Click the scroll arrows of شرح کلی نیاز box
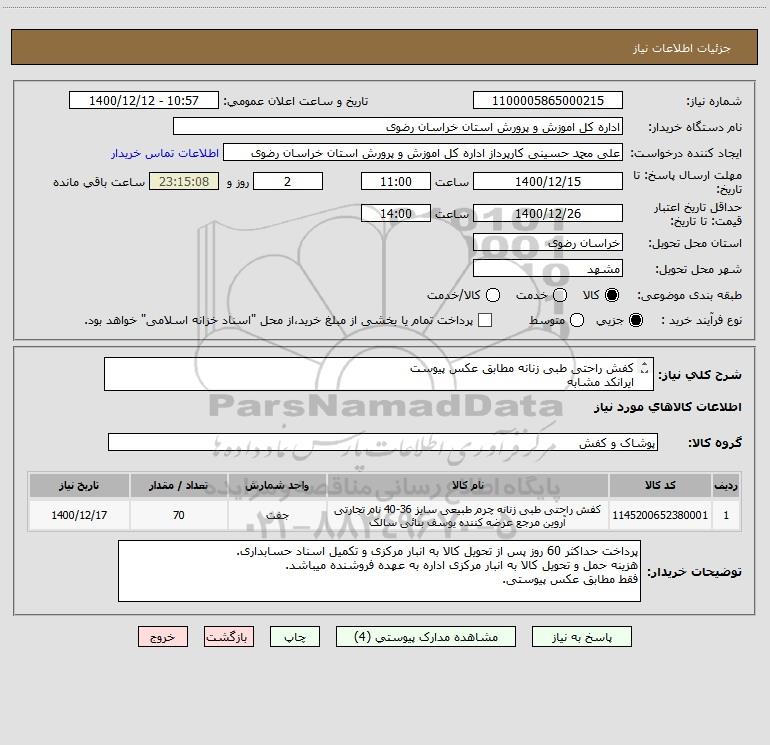The width and height of the screenshot is (770, 745). coord(645,367)
